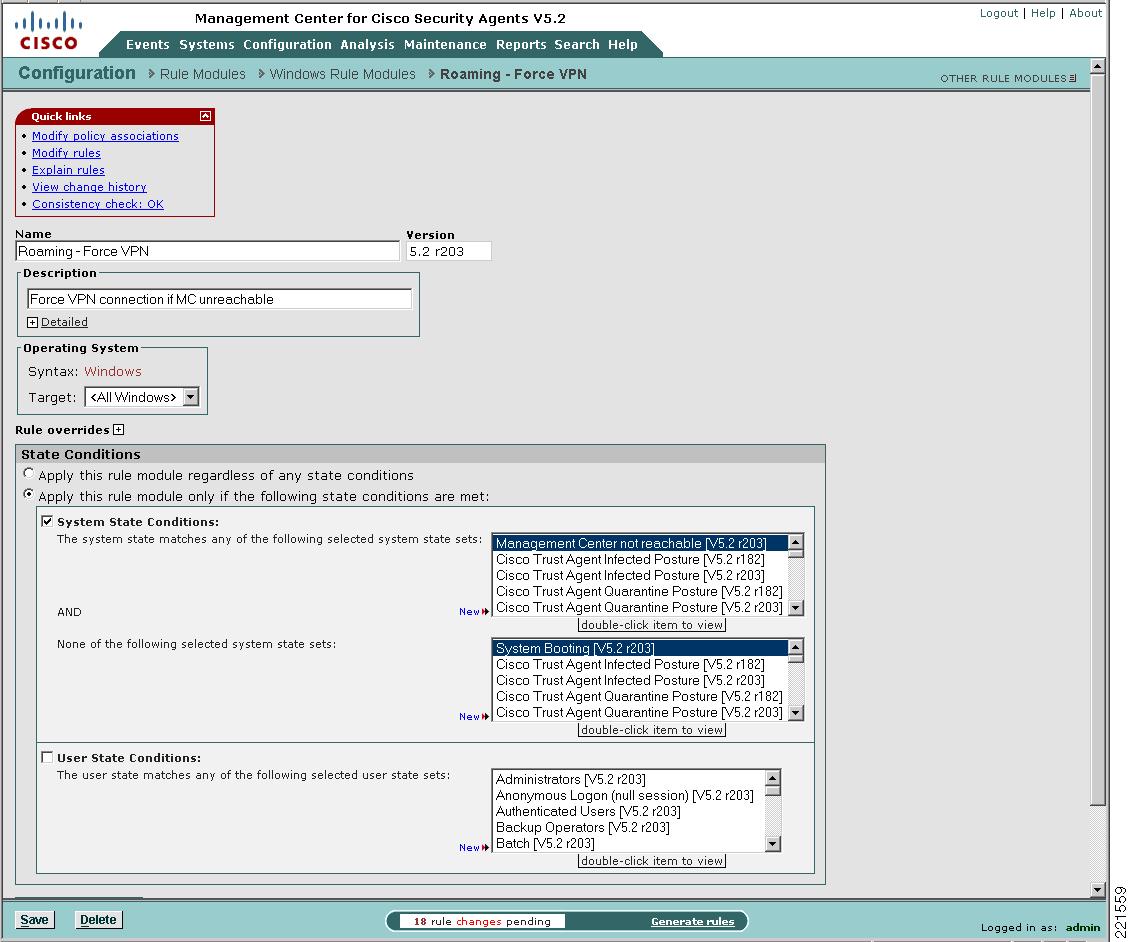This screenshot has height=942, width=1129.
Task: Select 'Administrators [V5.2 r203]' in user state list
Action: [629, 779]
